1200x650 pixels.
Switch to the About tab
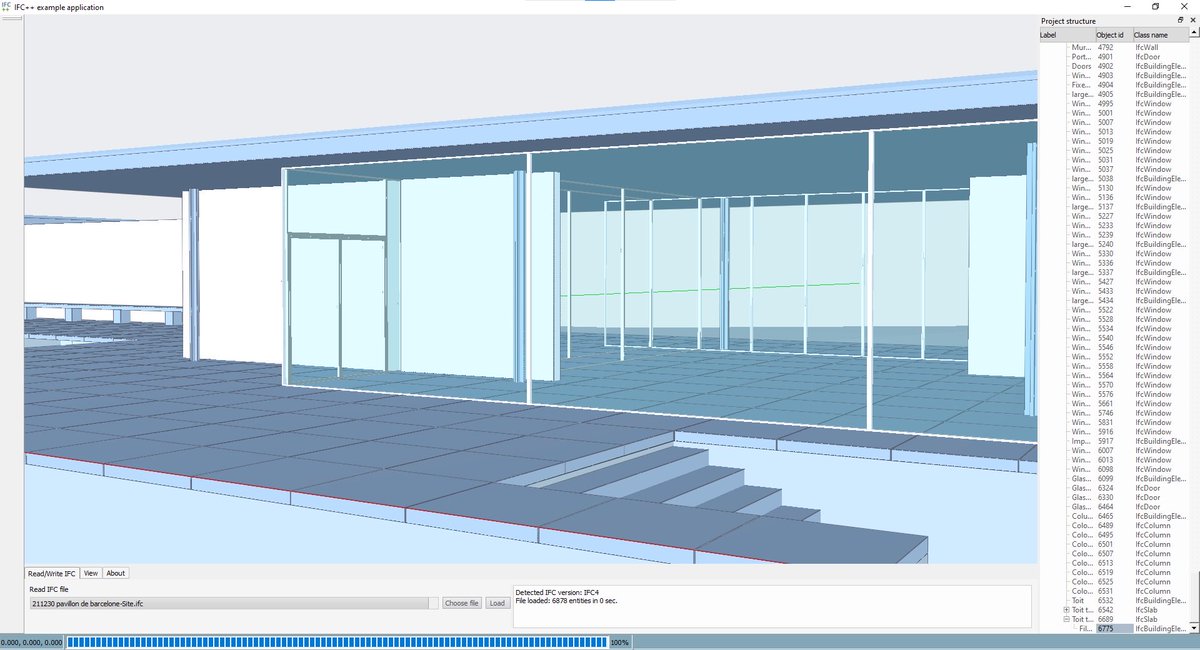116,573
